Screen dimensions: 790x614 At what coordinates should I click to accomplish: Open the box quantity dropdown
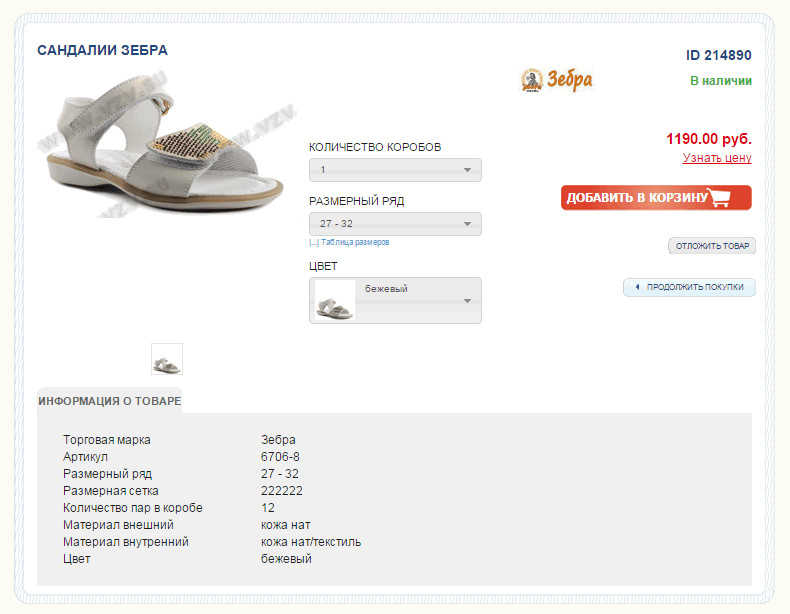[395, 170]
